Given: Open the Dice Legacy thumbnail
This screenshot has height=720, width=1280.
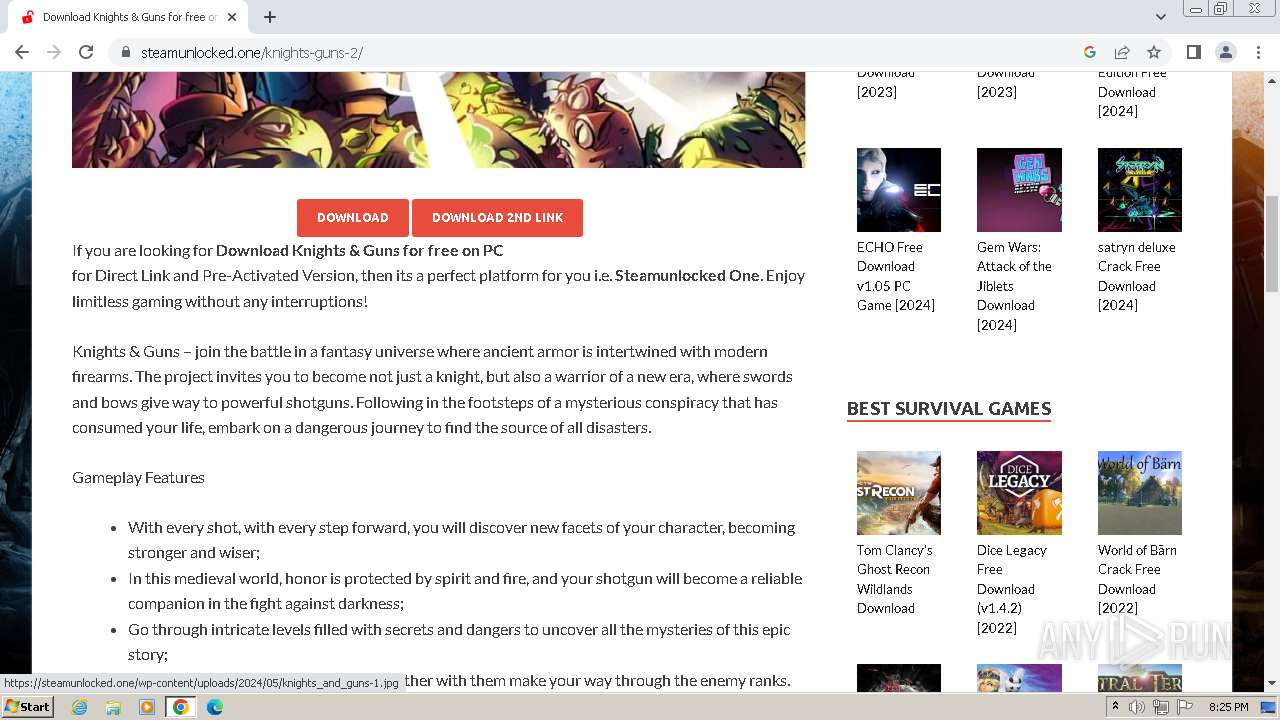Looking at the screenshot, I should tap(1019, 493).
